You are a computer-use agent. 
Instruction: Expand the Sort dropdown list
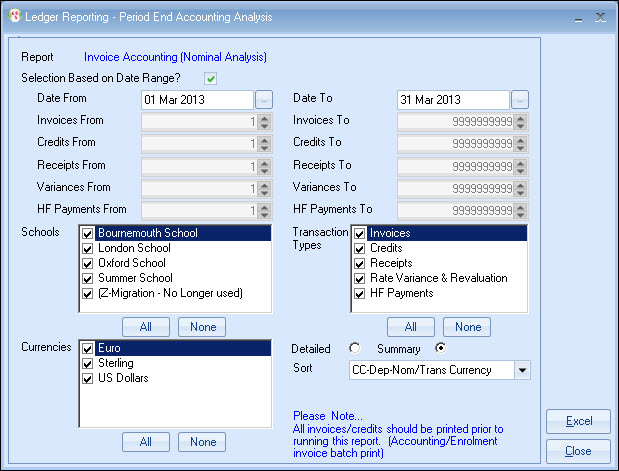[520, 370]
